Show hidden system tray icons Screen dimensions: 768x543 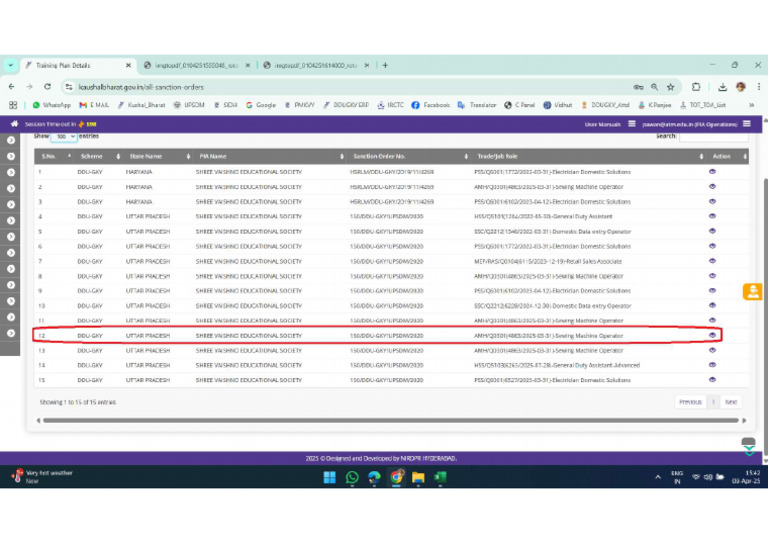(658, 477)
